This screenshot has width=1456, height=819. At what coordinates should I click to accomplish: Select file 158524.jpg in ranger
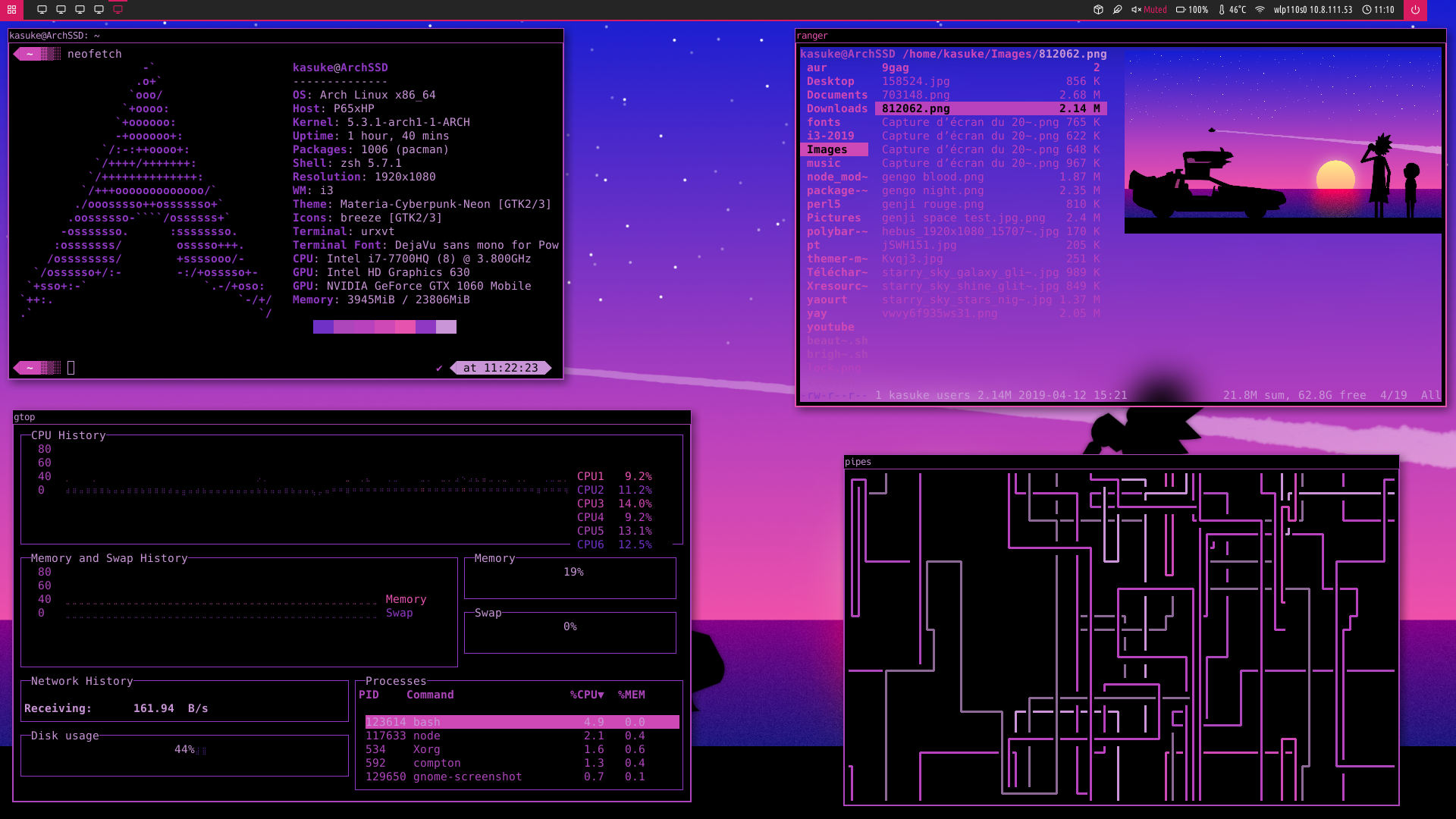pos(990,81)
